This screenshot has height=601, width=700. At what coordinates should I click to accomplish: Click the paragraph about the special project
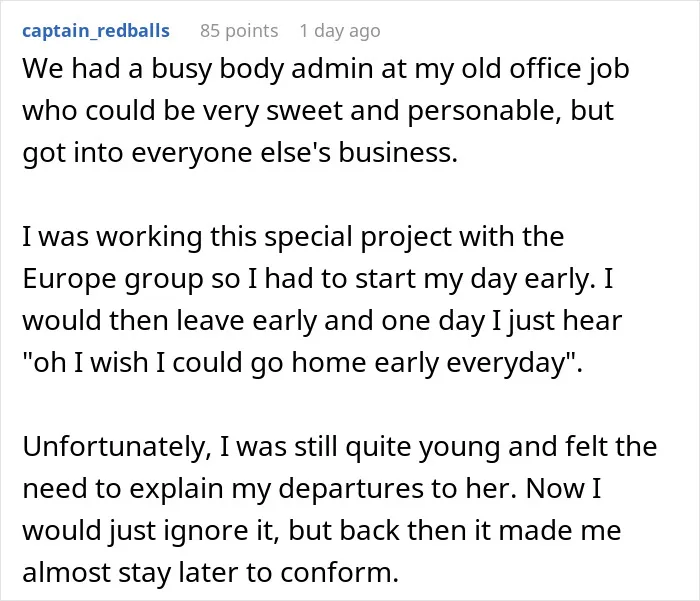322,299
